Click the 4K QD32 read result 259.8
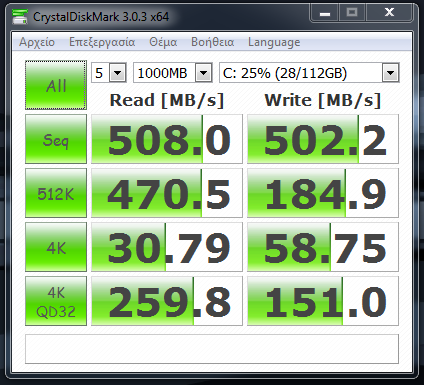Image resolution: width=424 pixels, height=385 pixels. 167,301
